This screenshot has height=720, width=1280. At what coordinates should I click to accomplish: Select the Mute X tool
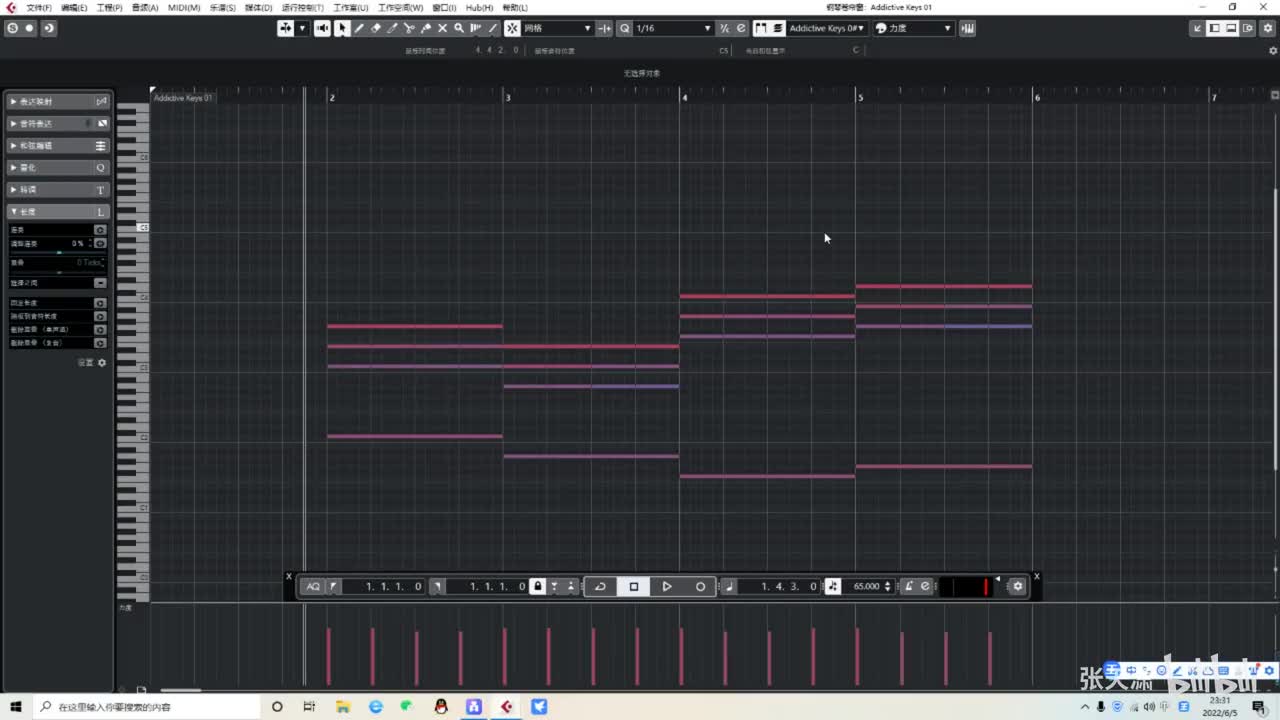click(x=442, y=28)
